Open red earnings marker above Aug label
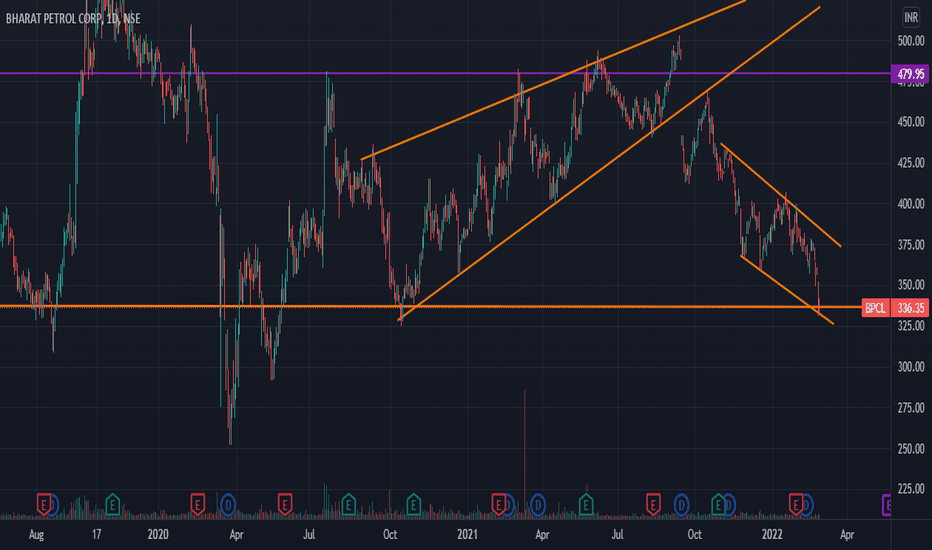 point(43,505)
